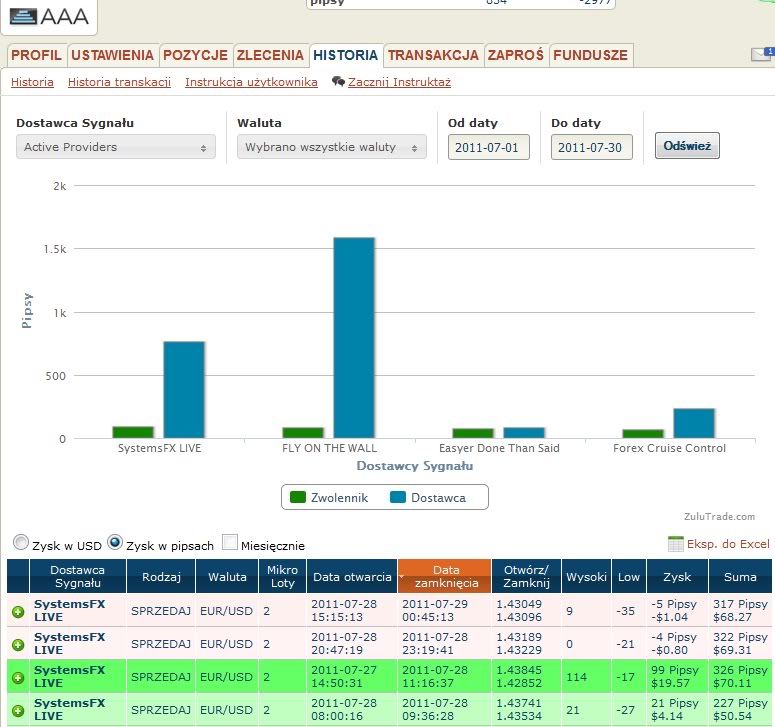Switch to the PROFIL tab

point(37,55)
